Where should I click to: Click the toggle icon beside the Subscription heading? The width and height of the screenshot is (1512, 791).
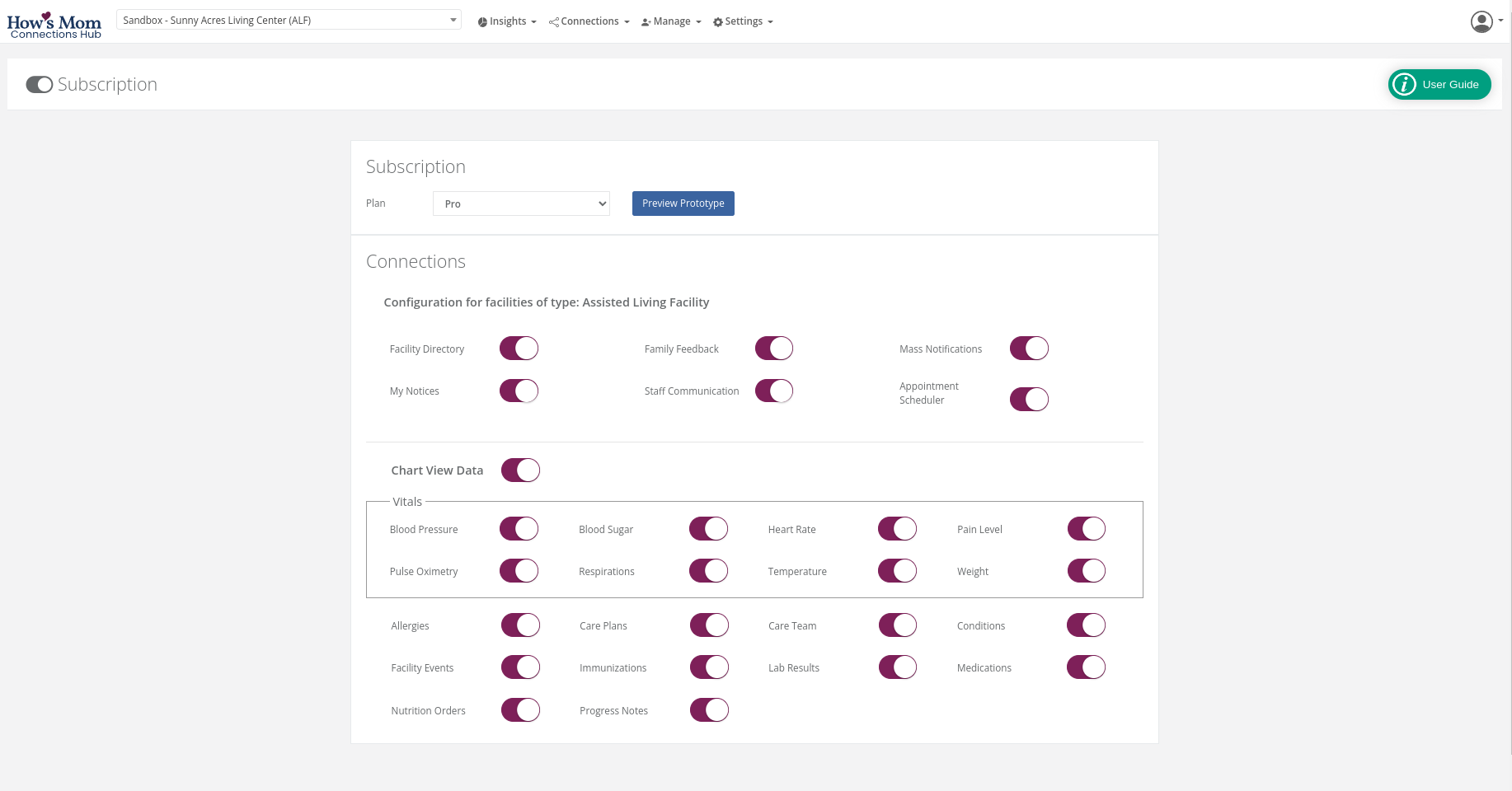tap(39, 85)
